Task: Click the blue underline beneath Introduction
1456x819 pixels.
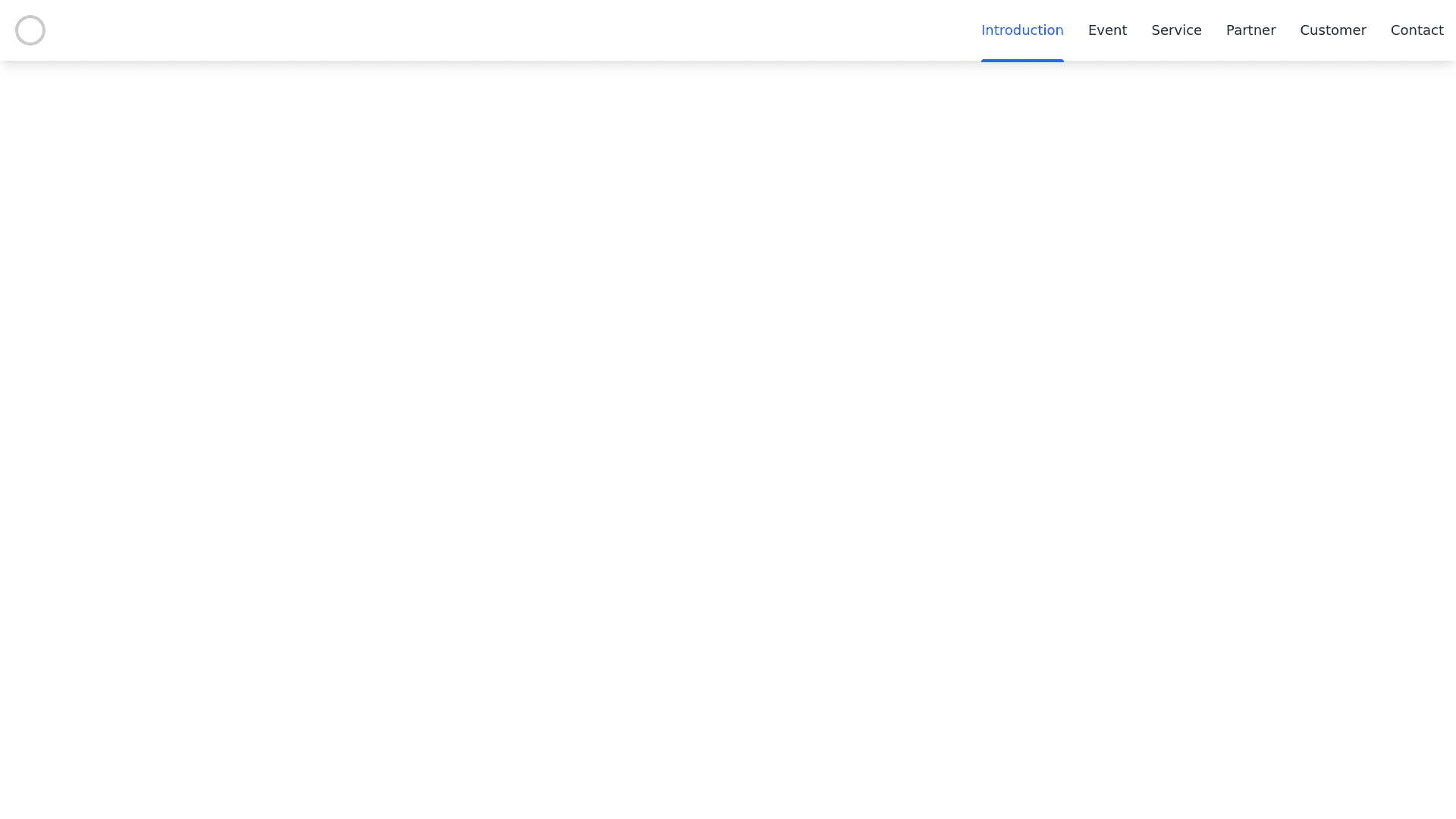Action: point(1021,60)
